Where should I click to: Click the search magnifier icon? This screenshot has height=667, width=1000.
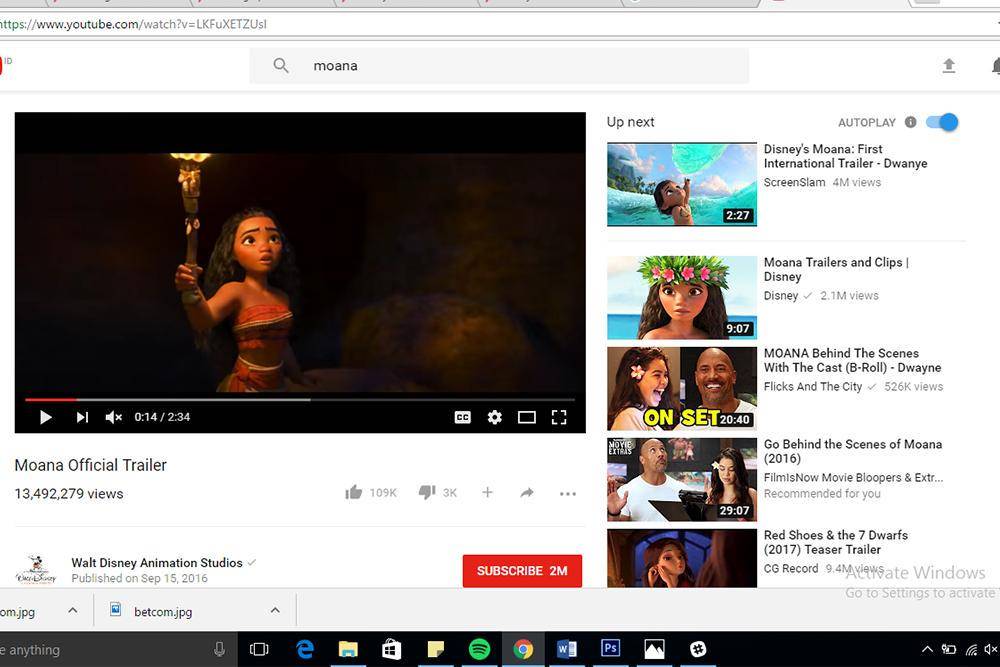click(x=281, y=65)
